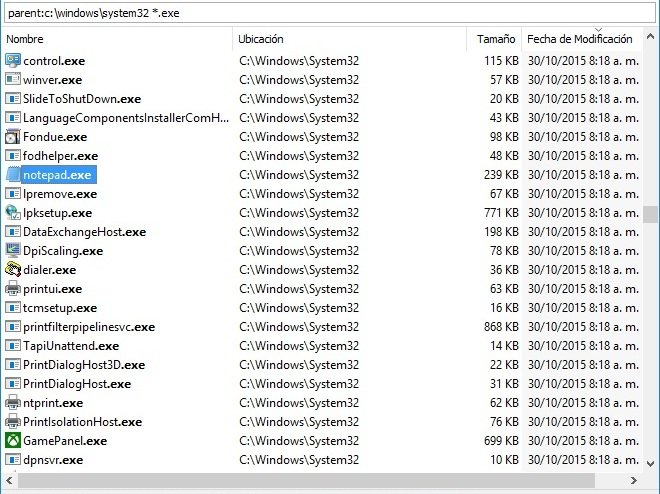Select the tcmsetup.exe file name
The image size is (660, 494).
click(x=60, y=308)
